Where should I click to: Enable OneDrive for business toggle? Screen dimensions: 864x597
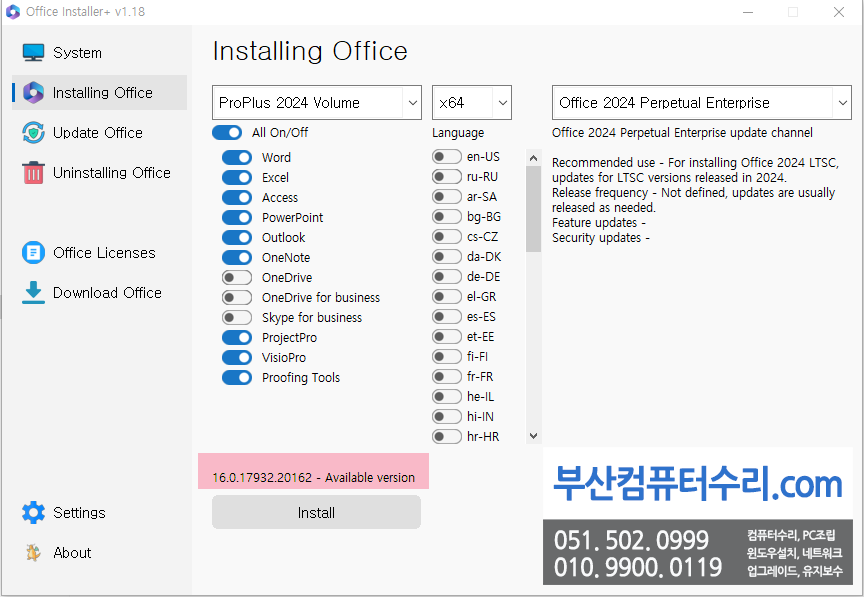tap(237, 298)
